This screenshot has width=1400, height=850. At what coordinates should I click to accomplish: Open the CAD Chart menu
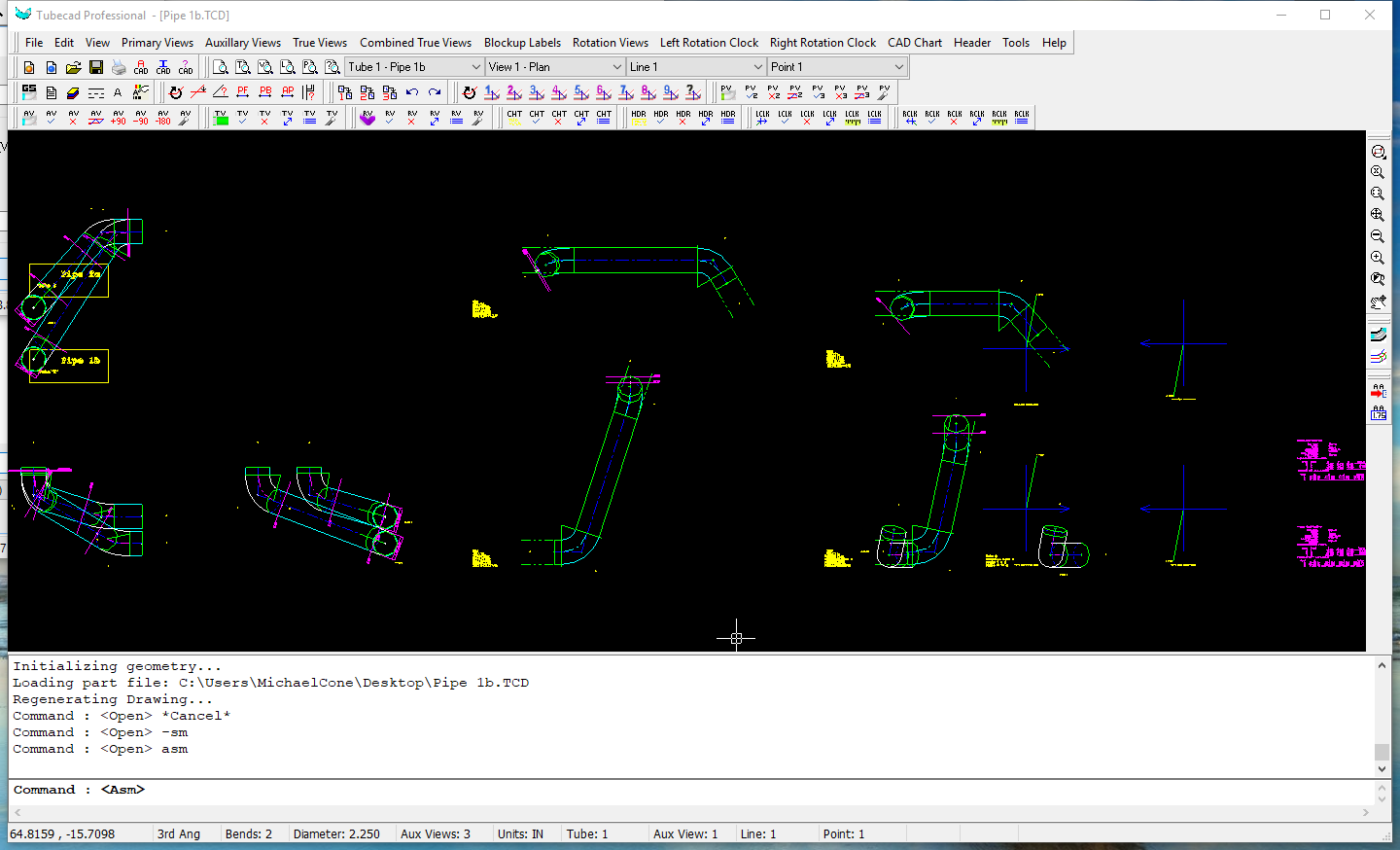point(914,43)
